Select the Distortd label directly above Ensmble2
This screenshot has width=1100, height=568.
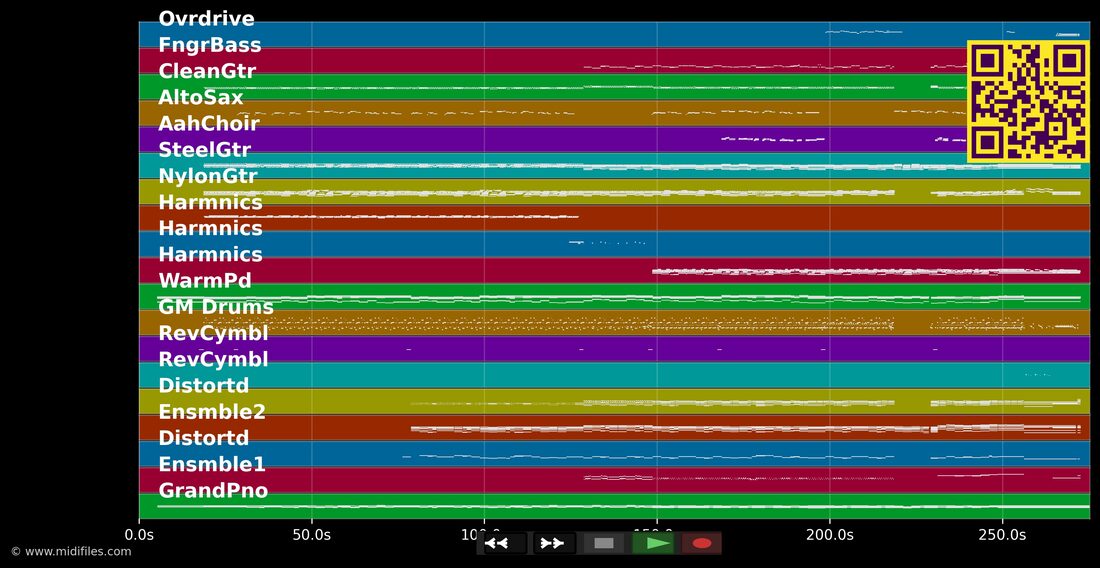click(204, 385)
